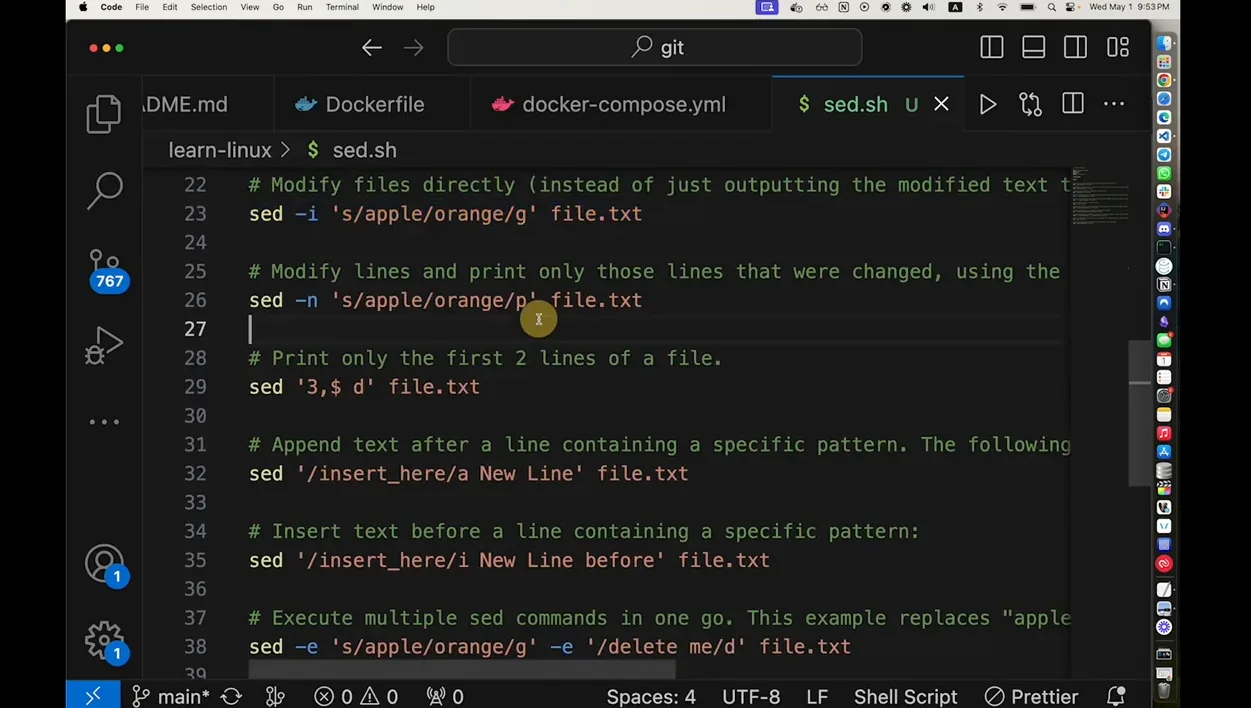
Task: Open remote window via status bar corner icon
Action: coord(93,696)
